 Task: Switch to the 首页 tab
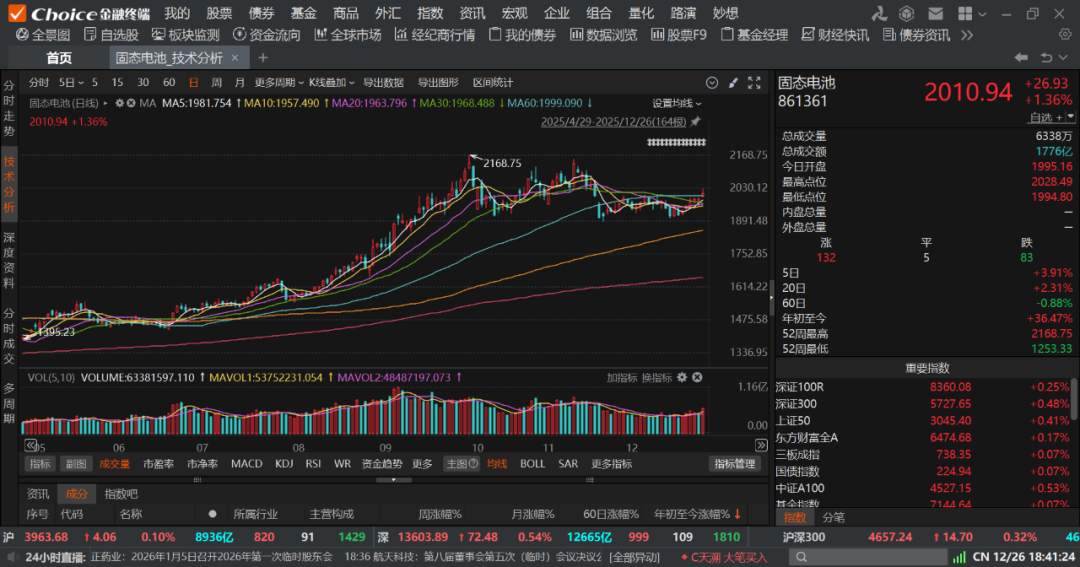point(59,58)
